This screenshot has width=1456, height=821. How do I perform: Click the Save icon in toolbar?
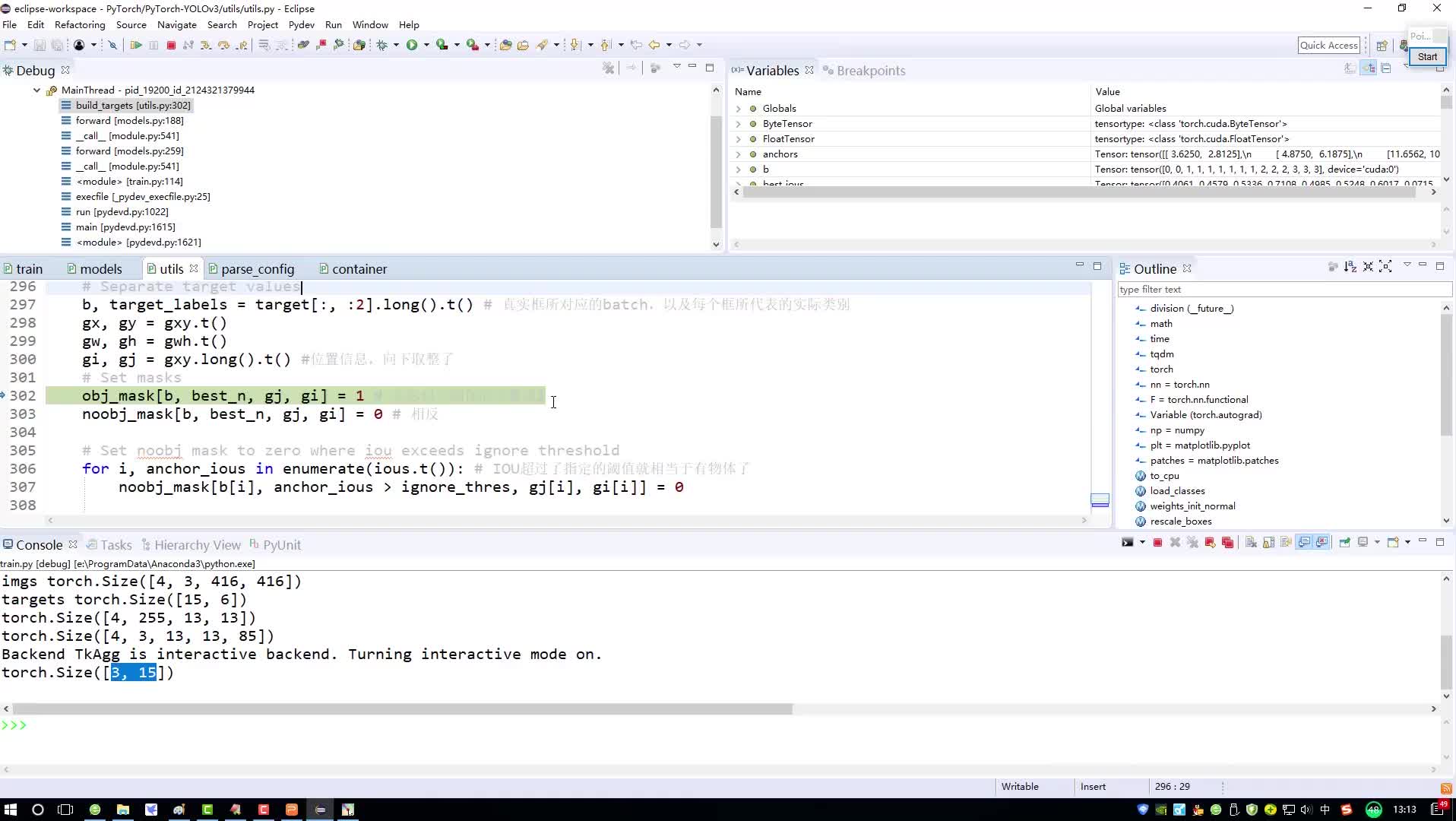(x=40, y=45)
